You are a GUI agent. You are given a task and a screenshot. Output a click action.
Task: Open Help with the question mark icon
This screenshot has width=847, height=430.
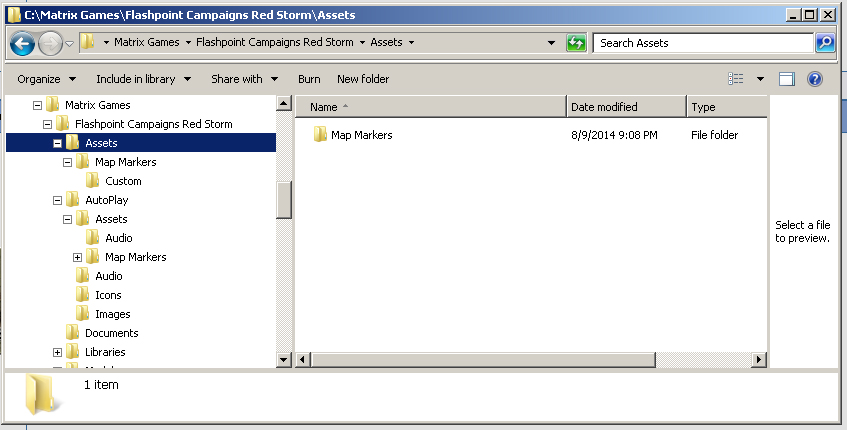[x=815, y=79]
